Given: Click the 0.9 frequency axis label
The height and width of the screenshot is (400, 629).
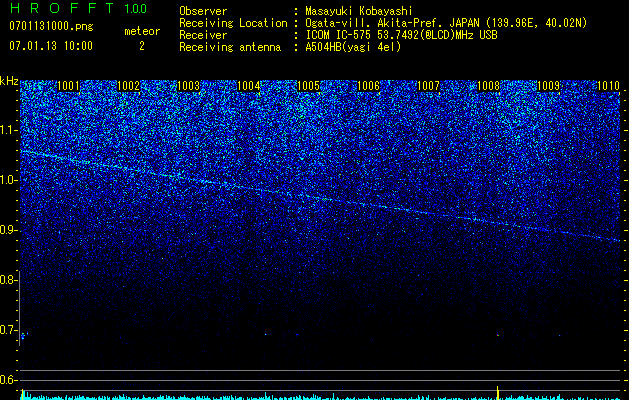Looking at the screenshot, I should pyautogui.click(x=8, y=230).
